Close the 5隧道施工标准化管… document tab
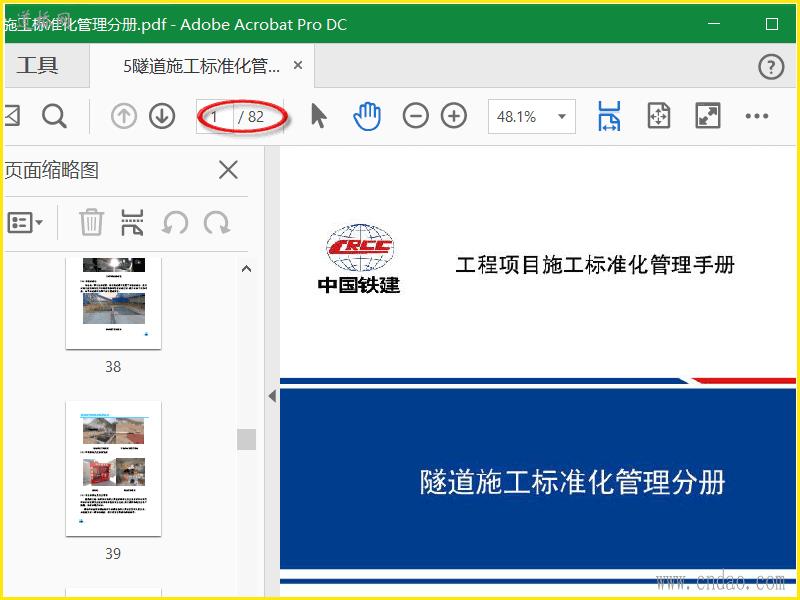Image resolution: width=800 pixels, height=600 pixels. point(298,65)
